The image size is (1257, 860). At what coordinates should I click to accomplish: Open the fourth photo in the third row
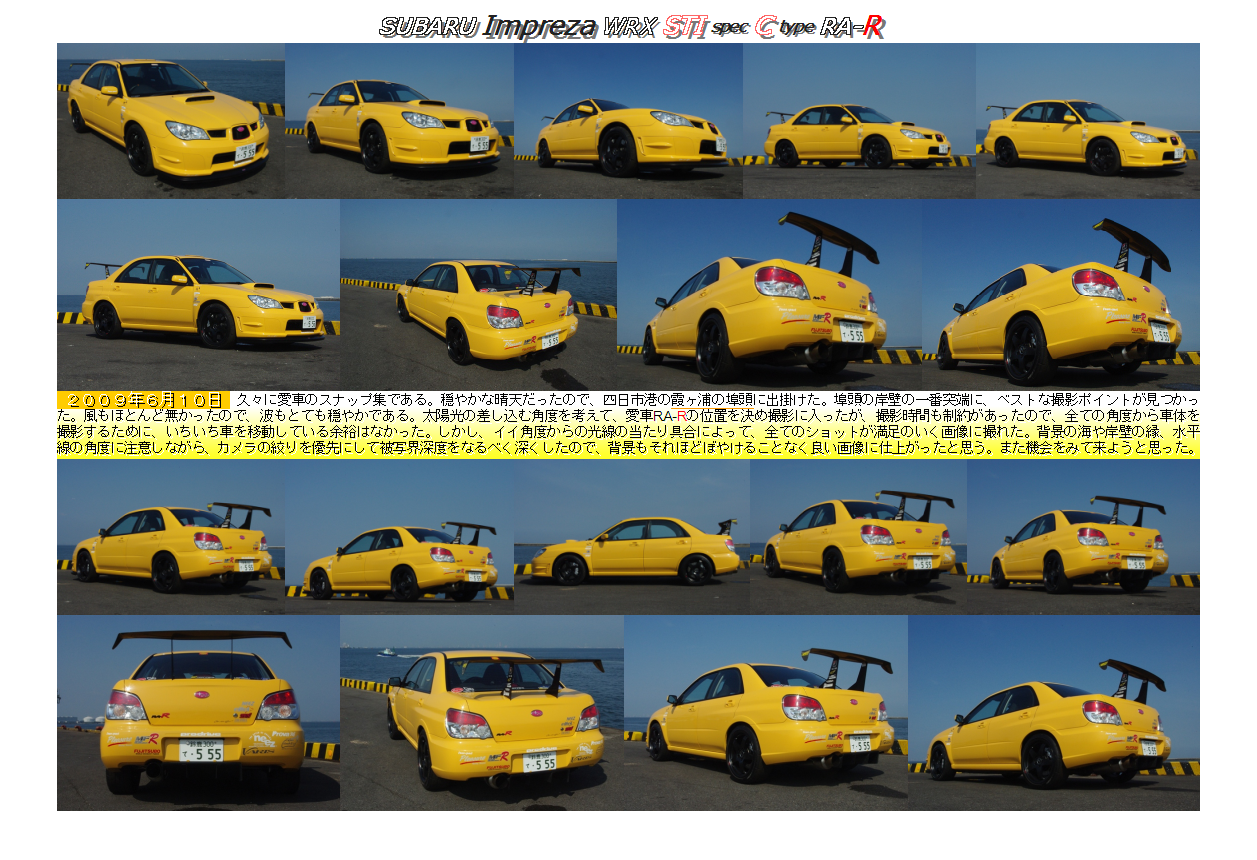858,537
